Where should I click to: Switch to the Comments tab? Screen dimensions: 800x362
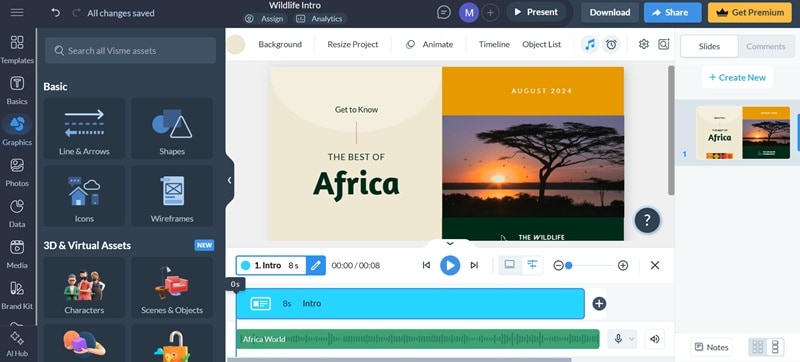pyautogui.click(x=765, y=46)
